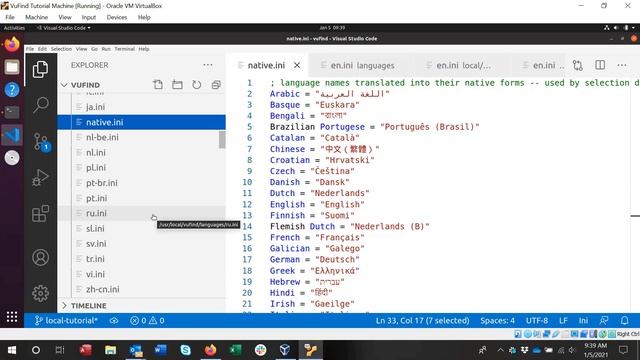Viewport: 640px width, 360px height.
Task: Open Skype from Windows taskbar
Action: (x=185, y=350)
